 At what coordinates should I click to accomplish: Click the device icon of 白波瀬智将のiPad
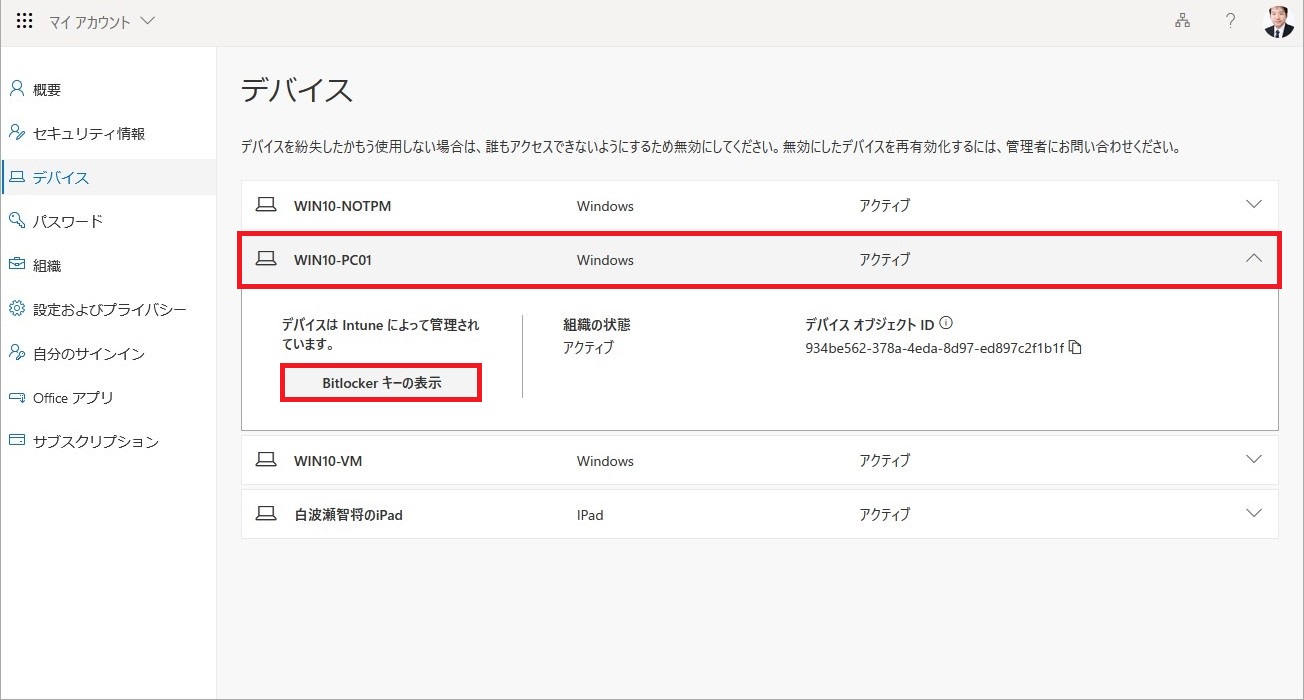[265, 514]
